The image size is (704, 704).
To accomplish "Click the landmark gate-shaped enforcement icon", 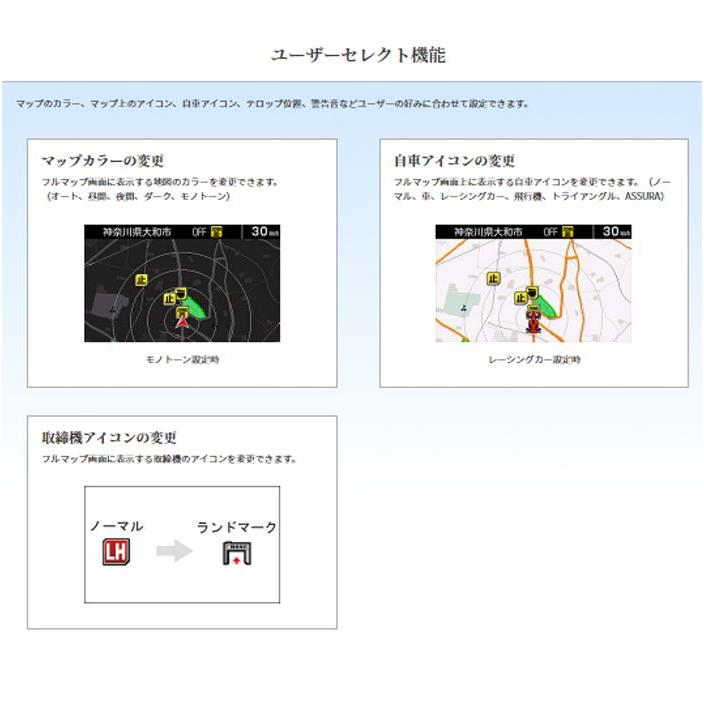I will coord(237,553).
